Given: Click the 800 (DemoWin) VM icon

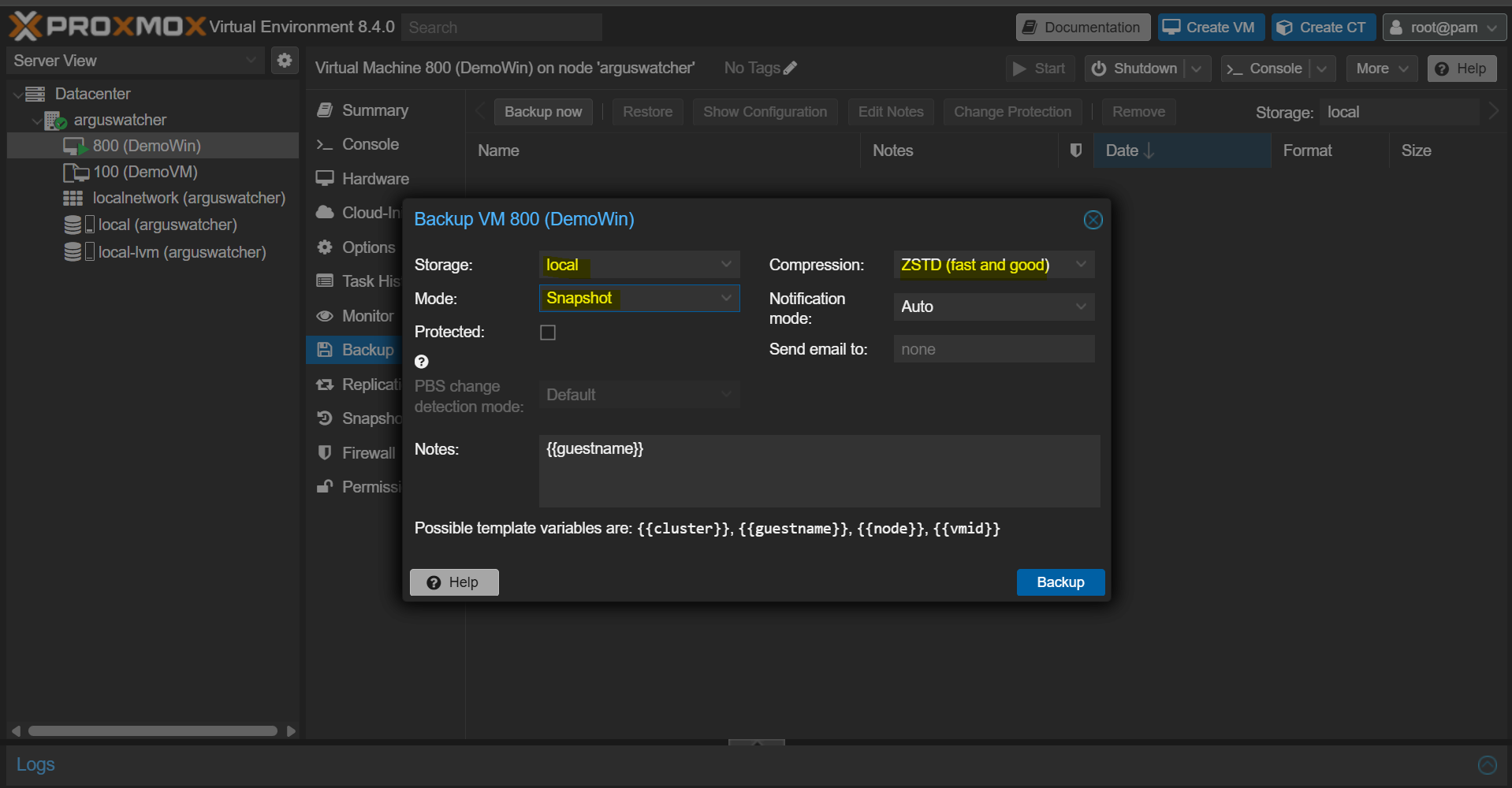Looking at the screenshot, I should point(75,147).
